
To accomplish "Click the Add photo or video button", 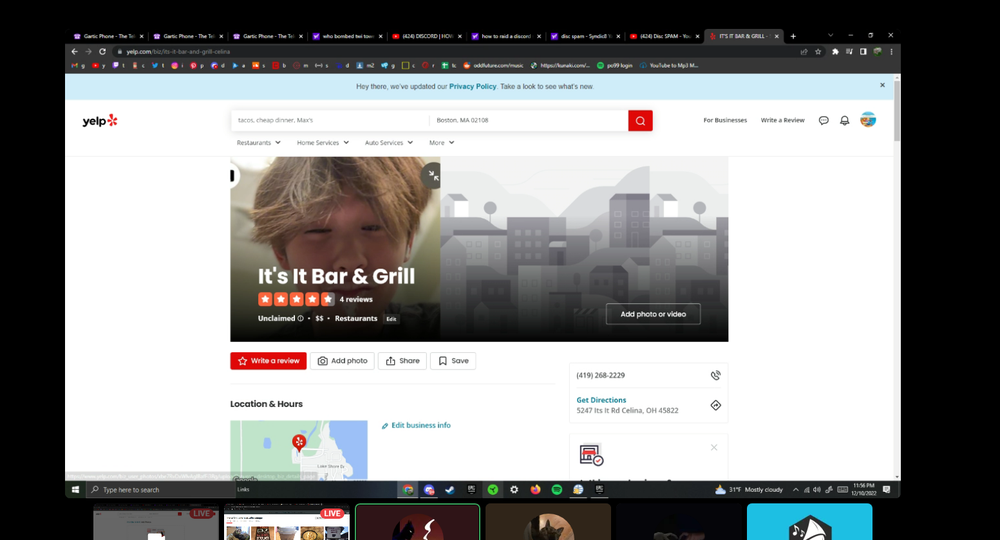I will click(653, 314).
